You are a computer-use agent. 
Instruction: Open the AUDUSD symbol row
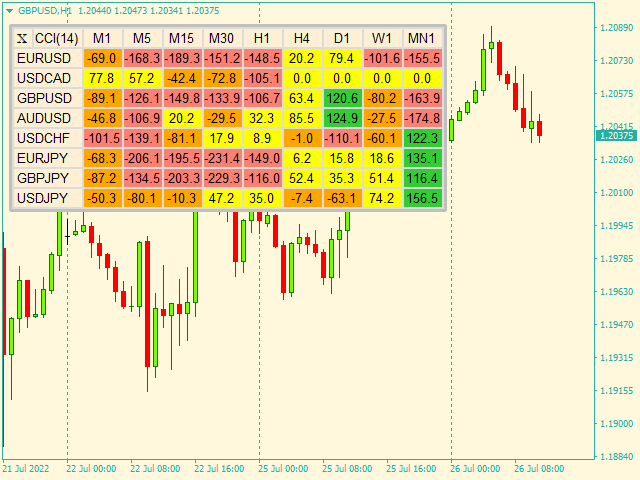tap(48, 118)
